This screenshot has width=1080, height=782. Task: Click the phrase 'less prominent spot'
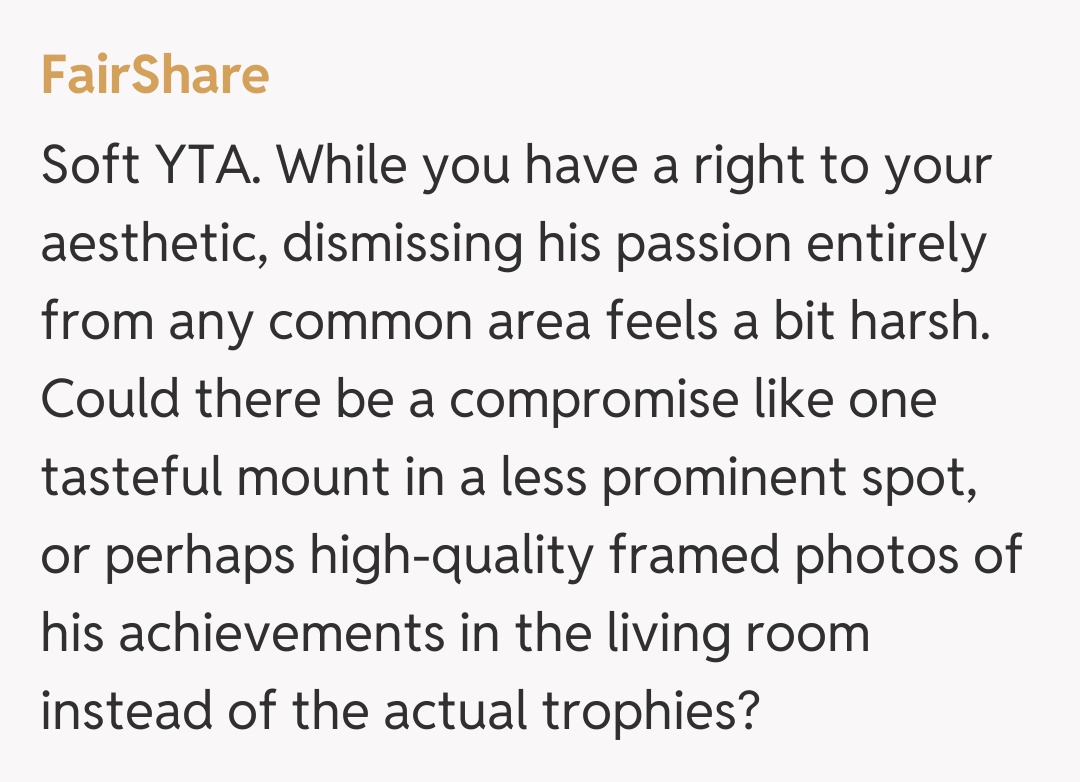pyautogui.click(x=779, y=478)
